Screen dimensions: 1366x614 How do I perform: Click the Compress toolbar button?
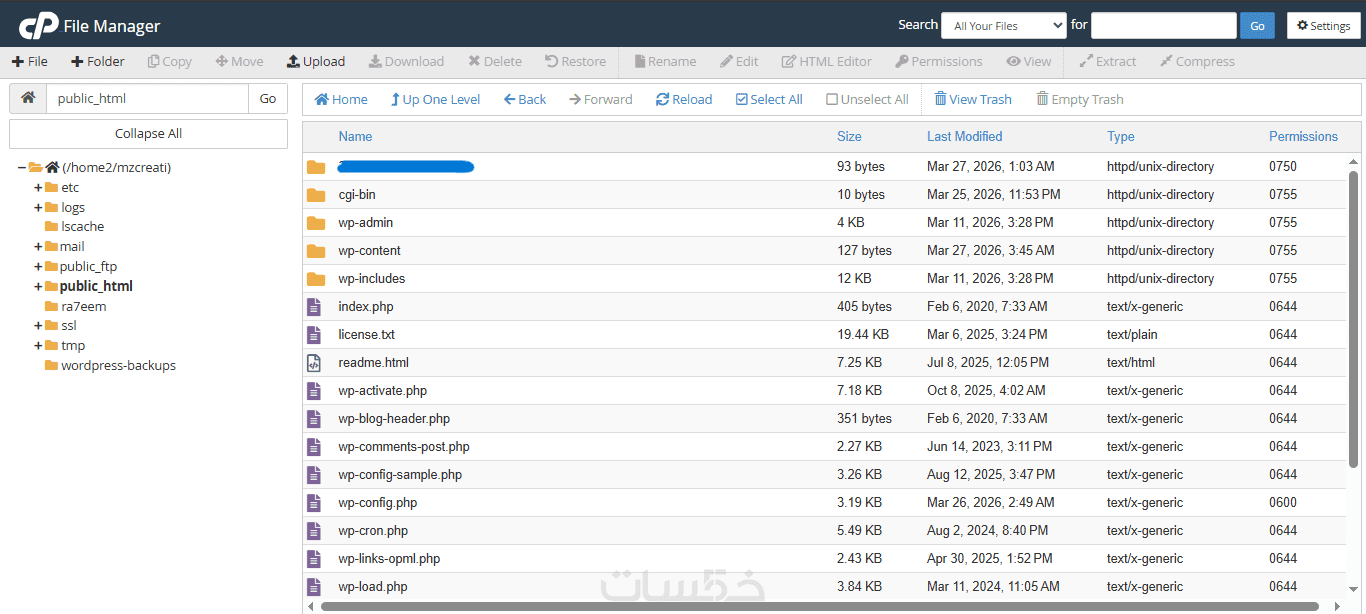1197,61
